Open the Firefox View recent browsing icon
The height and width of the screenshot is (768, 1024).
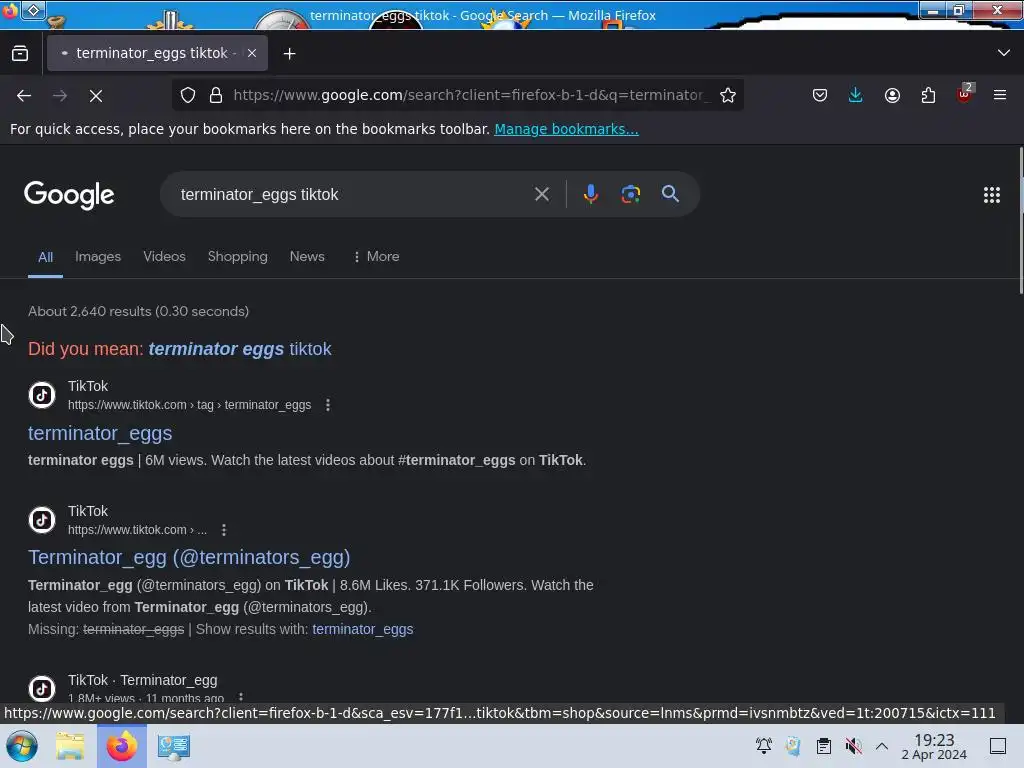(x=20, y=54)
